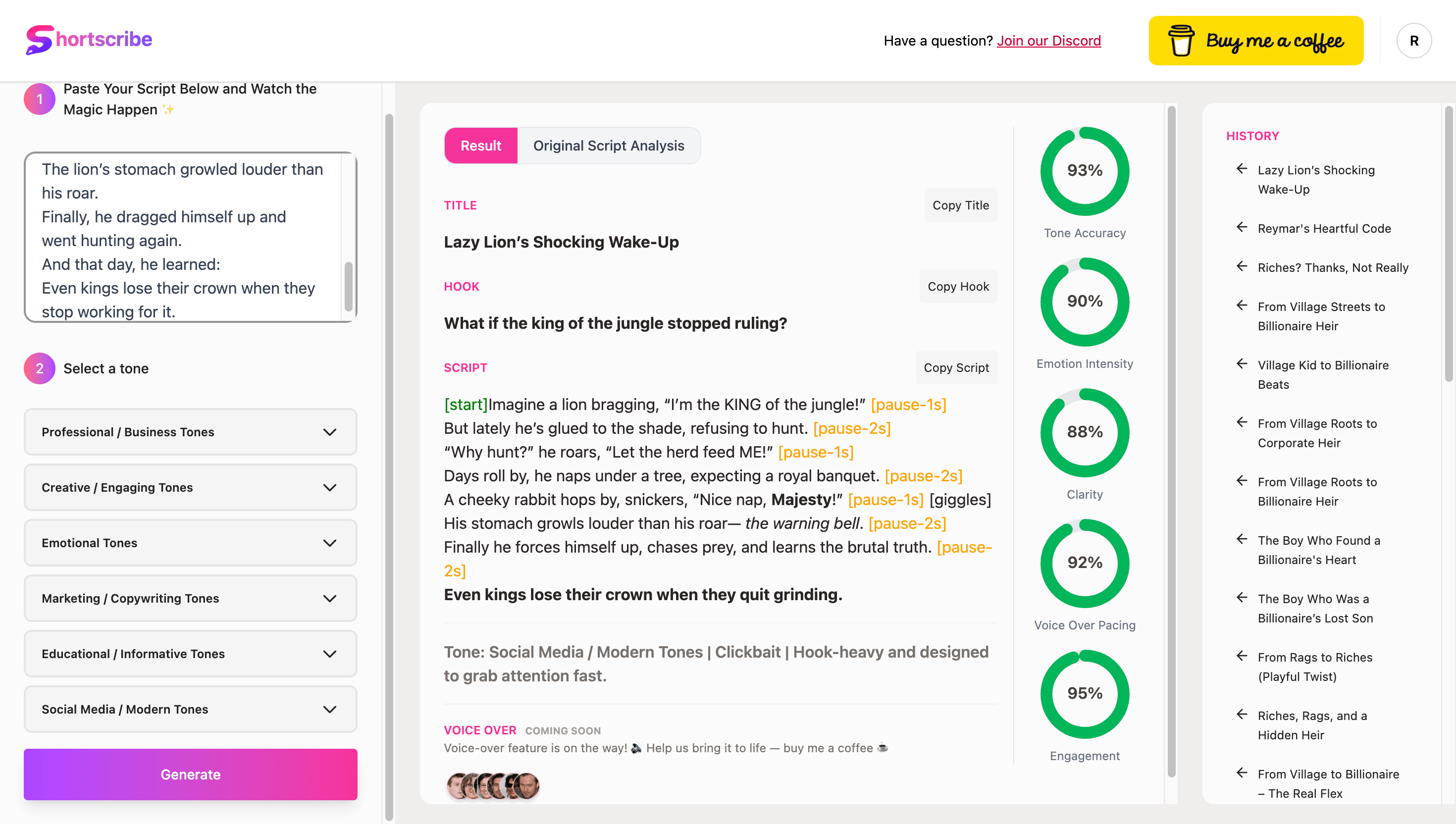The height and width of the screenshot is (824, 1456).
Task: Expand Creative / Engaging Tones dropdown
Action: coord(190,487)
